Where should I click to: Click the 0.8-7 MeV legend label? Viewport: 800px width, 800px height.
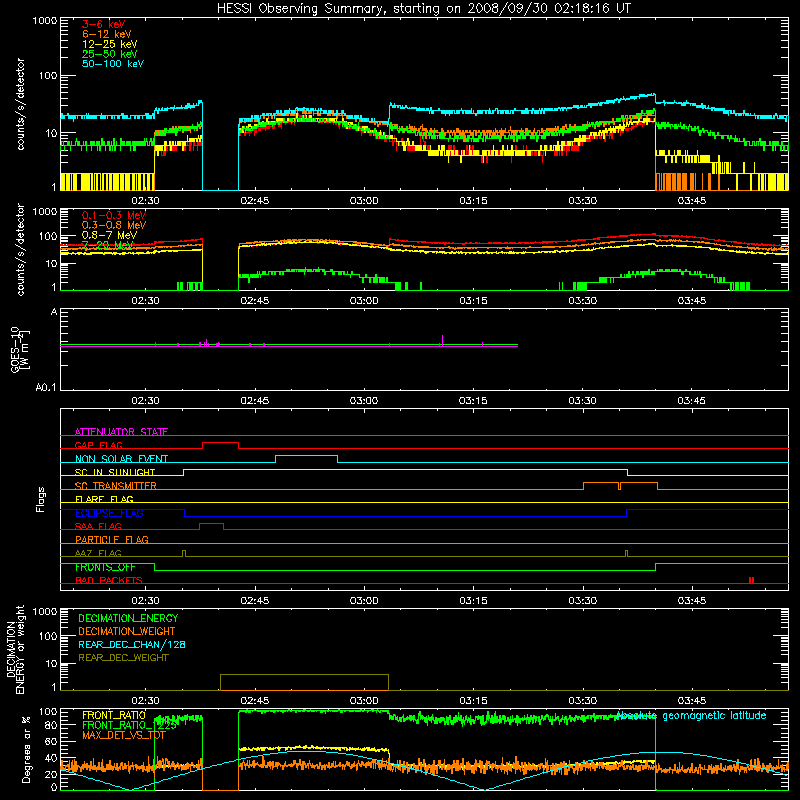[x=109, y=235]
